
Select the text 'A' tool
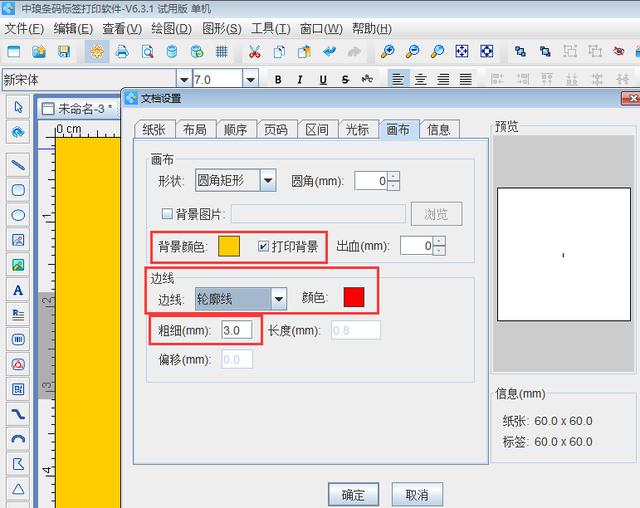point(18,290)
